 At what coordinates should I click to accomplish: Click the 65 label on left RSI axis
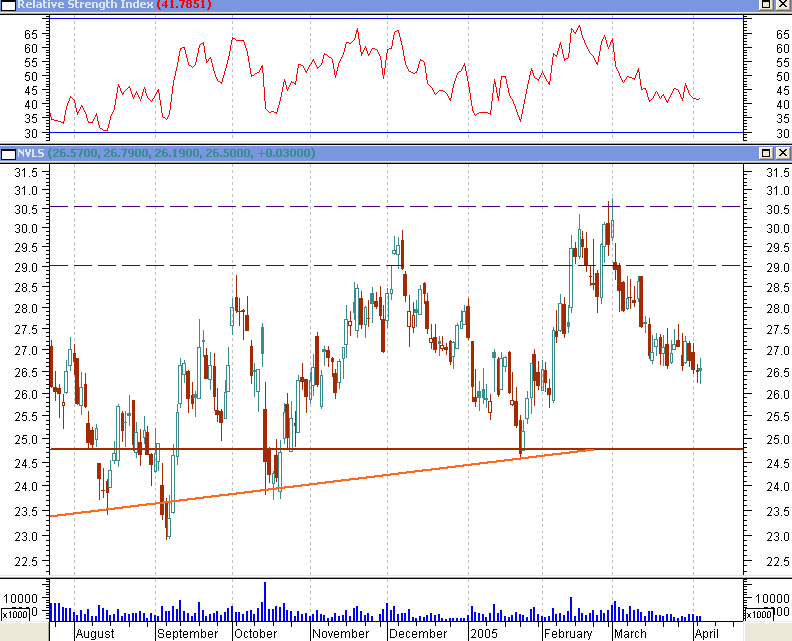point(31,34)
